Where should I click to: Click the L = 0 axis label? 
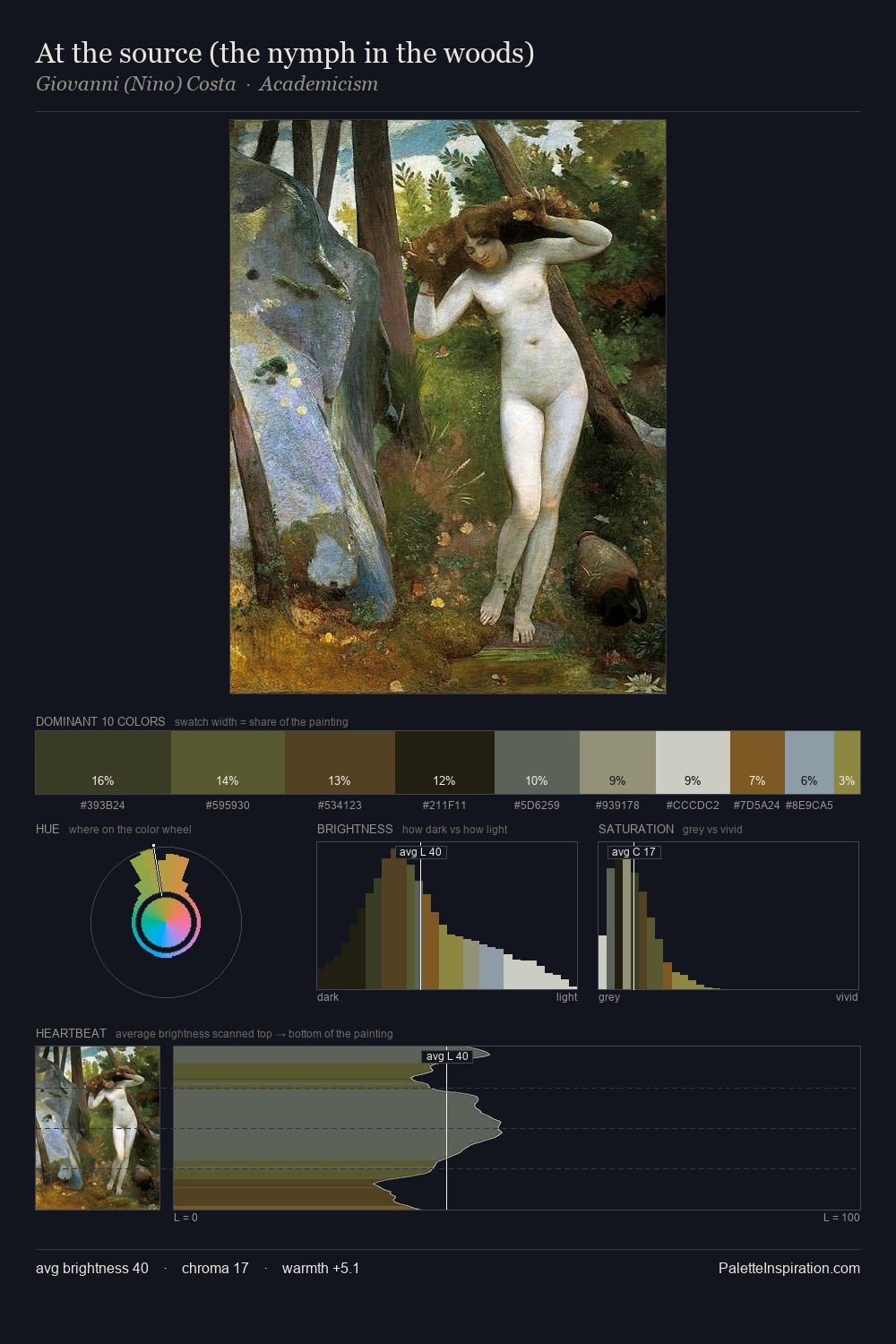pos(185,1218)
